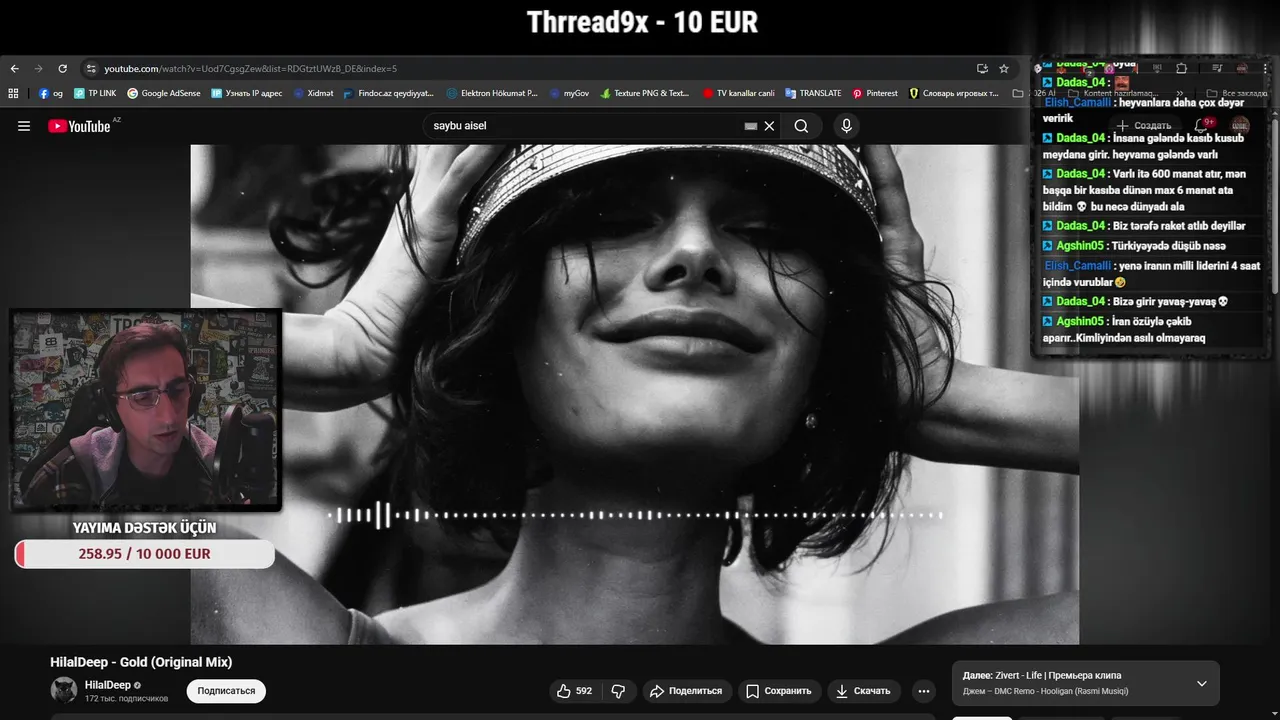
Task: Open the Google AdSense bookmark
Action: 164,93
